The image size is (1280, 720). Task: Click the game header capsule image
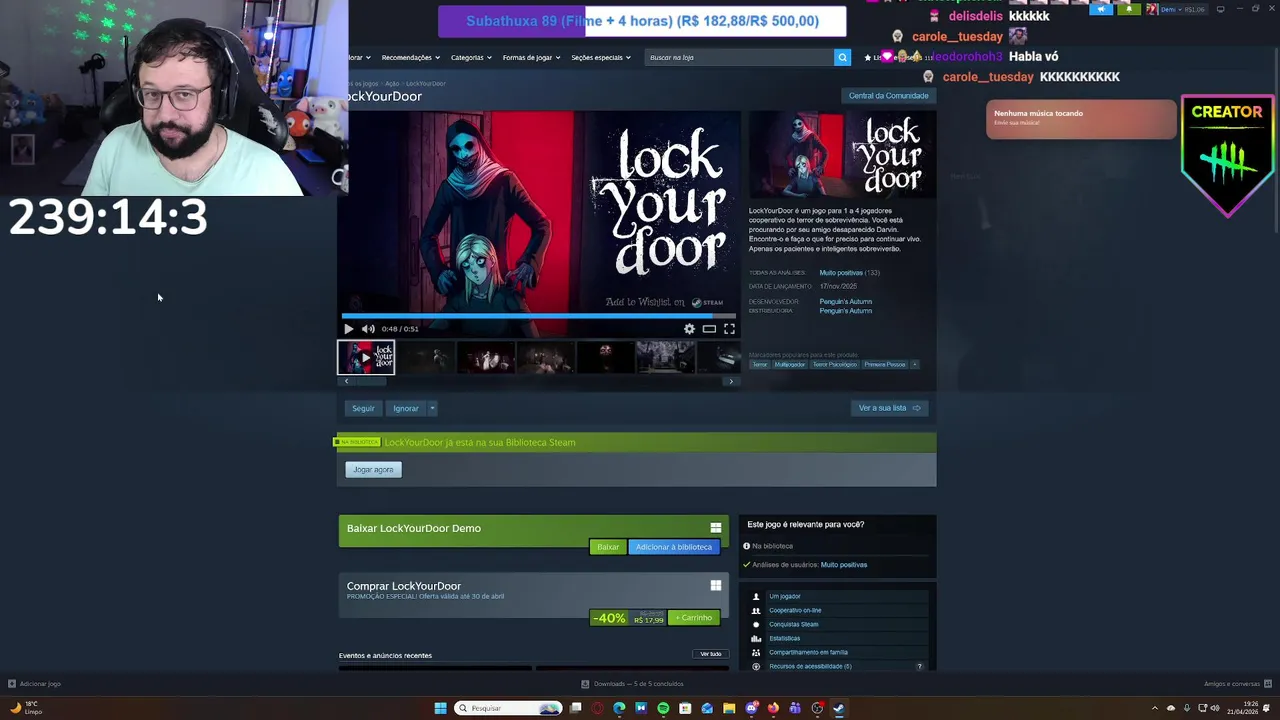click(x=842, y=155)
